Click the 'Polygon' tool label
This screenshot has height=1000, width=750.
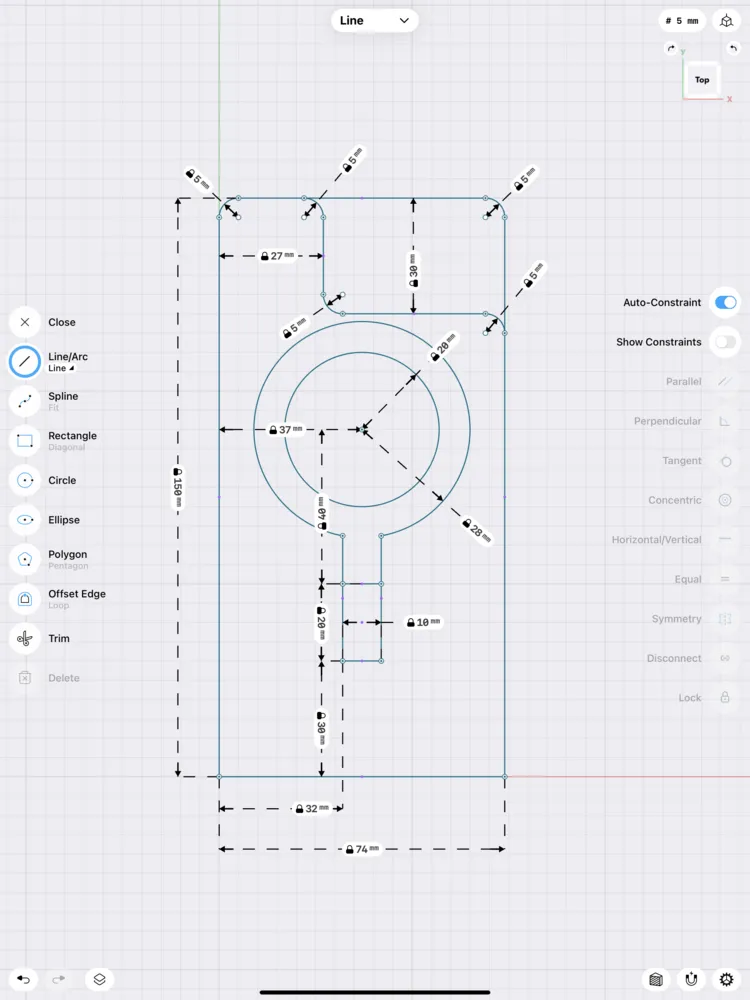click(68, 554)
